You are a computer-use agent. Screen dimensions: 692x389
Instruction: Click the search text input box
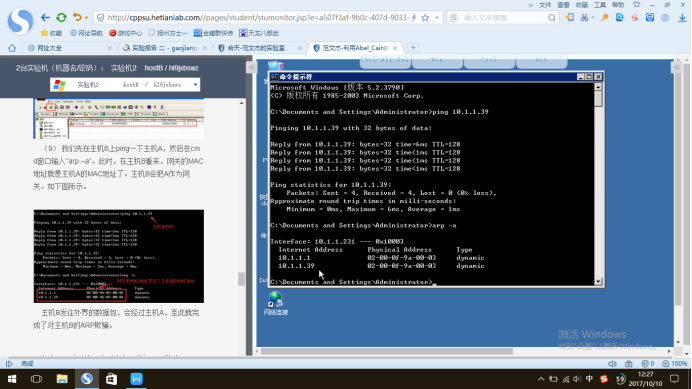point(504,18)
